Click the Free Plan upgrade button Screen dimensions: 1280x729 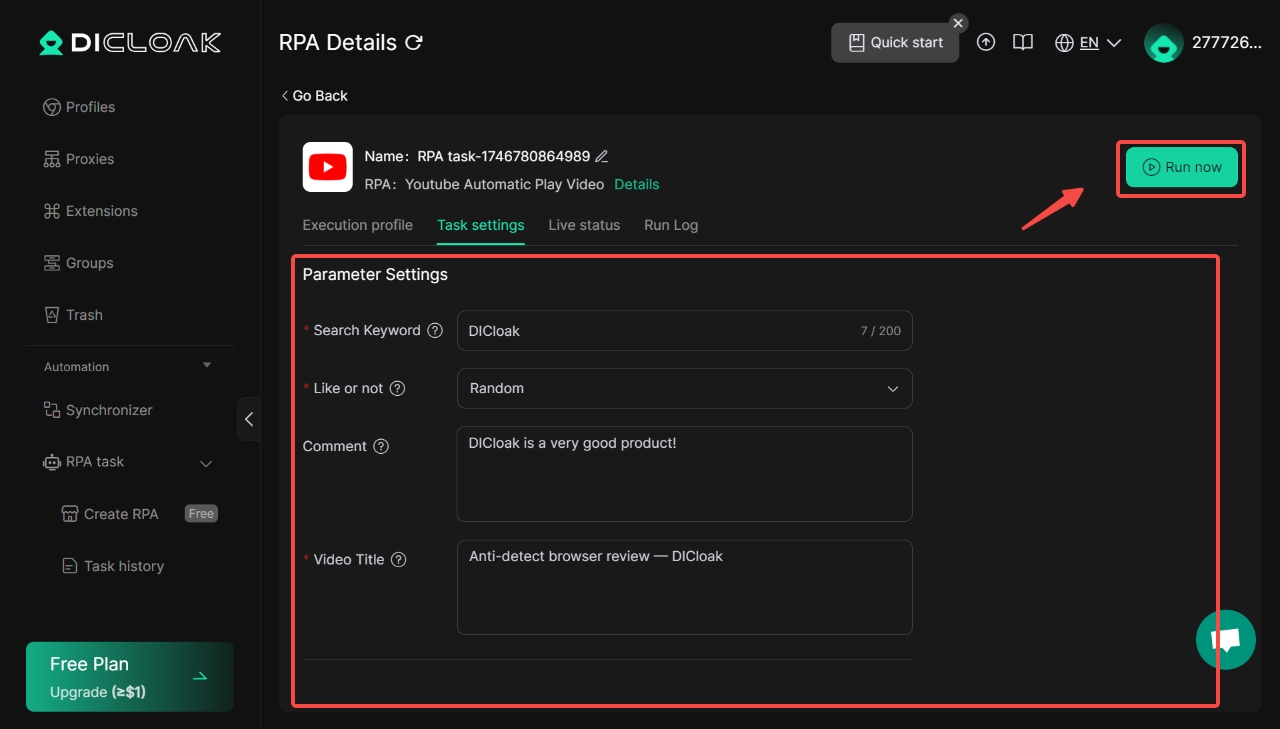(x=130, y=677)
